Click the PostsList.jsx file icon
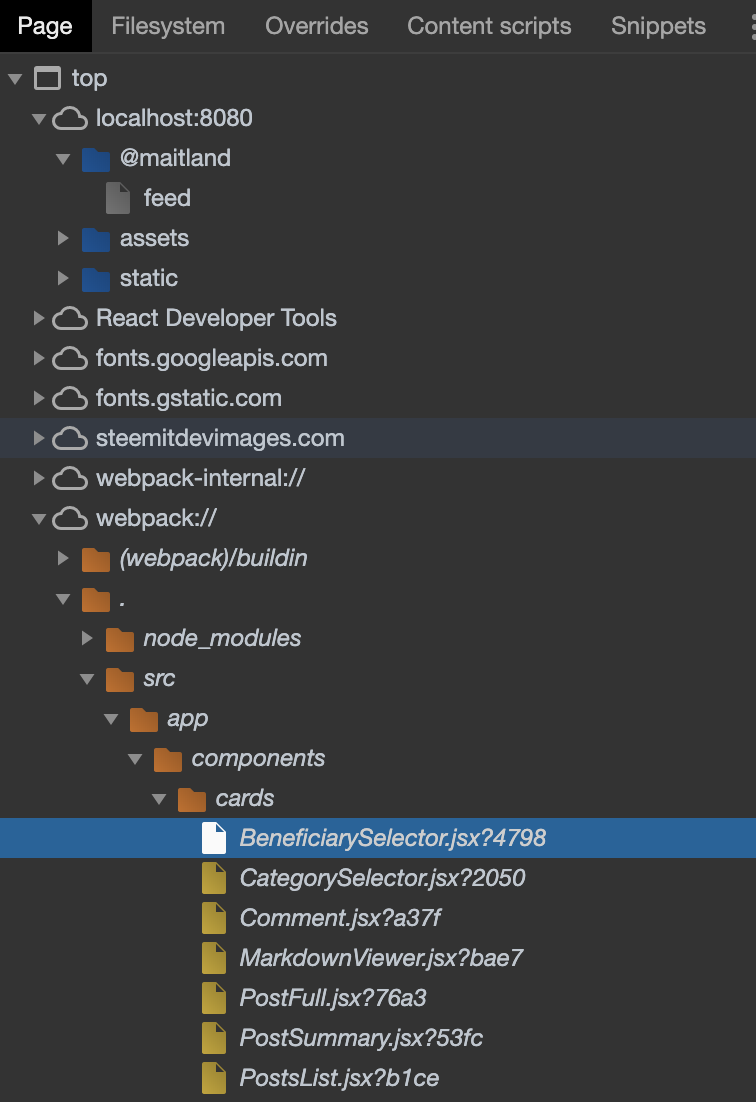This screenshot has height=1102, width=756. point(214,1079)
